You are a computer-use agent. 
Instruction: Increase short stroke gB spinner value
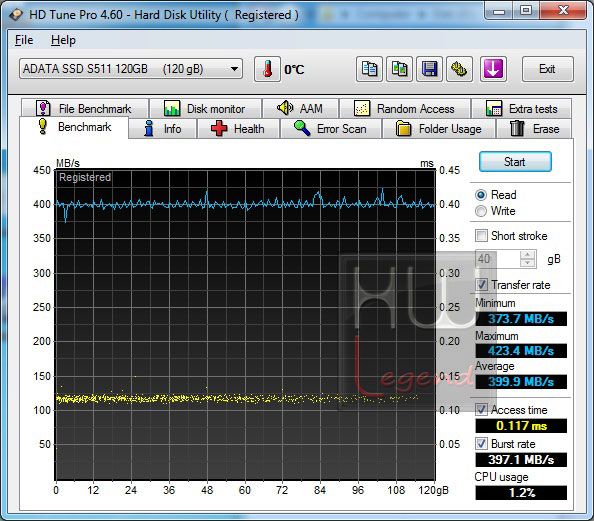click(527, 255)
